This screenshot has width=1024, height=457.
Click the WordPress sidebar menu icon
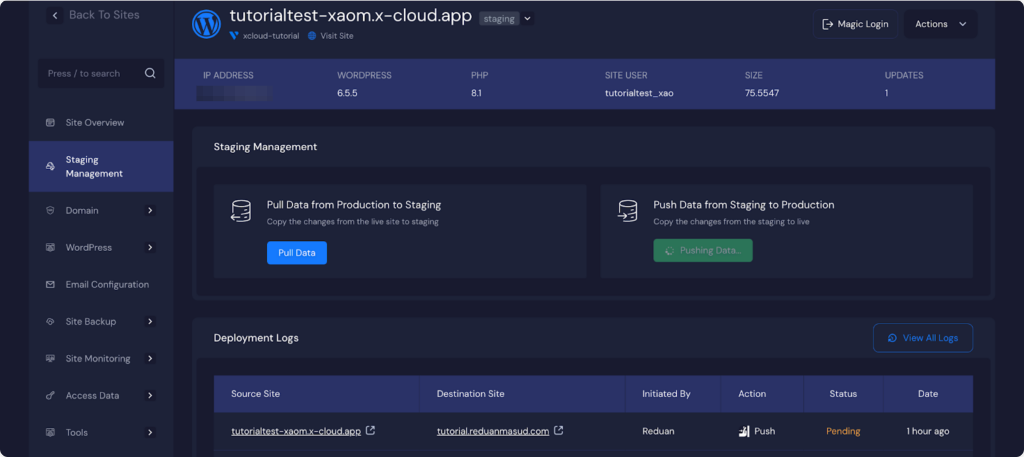[x=50, y=247]
